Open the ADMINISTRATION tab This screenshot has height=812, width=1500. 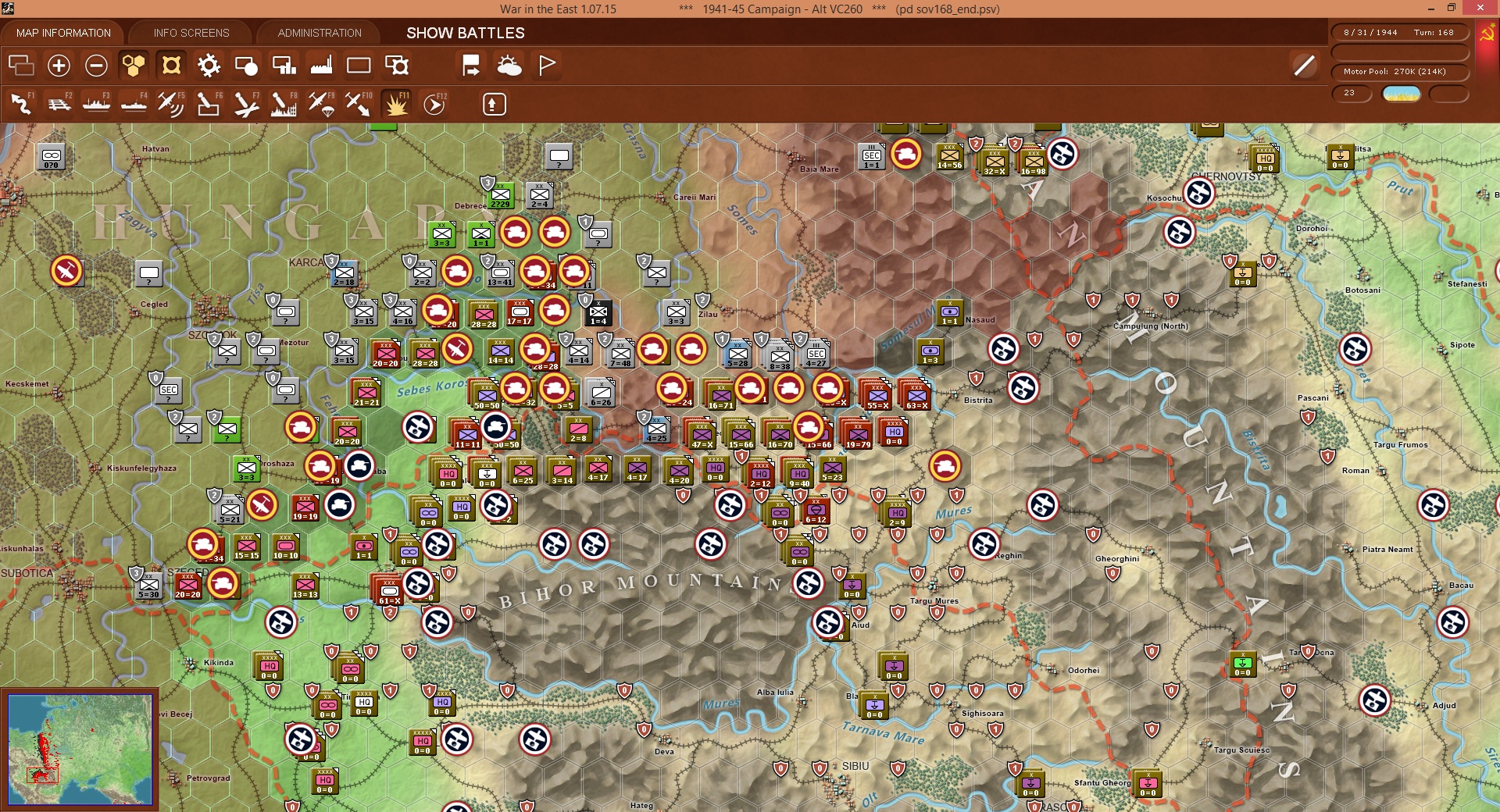(320, 33)
